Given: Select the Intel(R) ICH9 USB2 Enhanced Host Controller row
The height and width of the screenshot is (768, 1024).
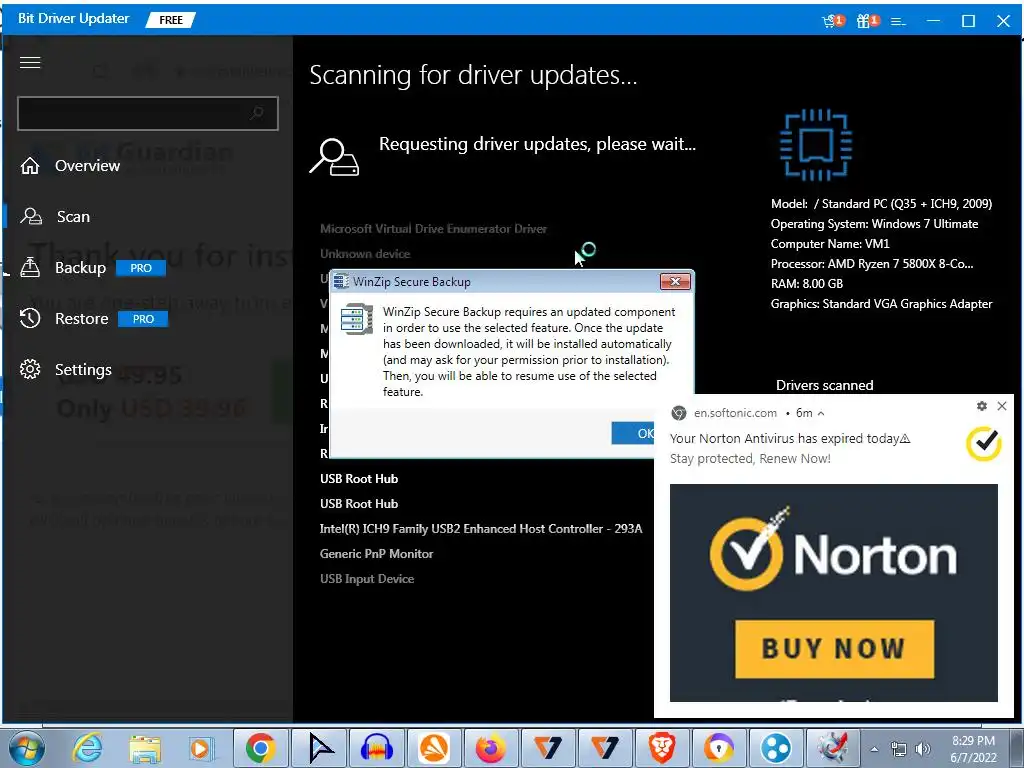Looking at the screenshot, I should (481, 528).
